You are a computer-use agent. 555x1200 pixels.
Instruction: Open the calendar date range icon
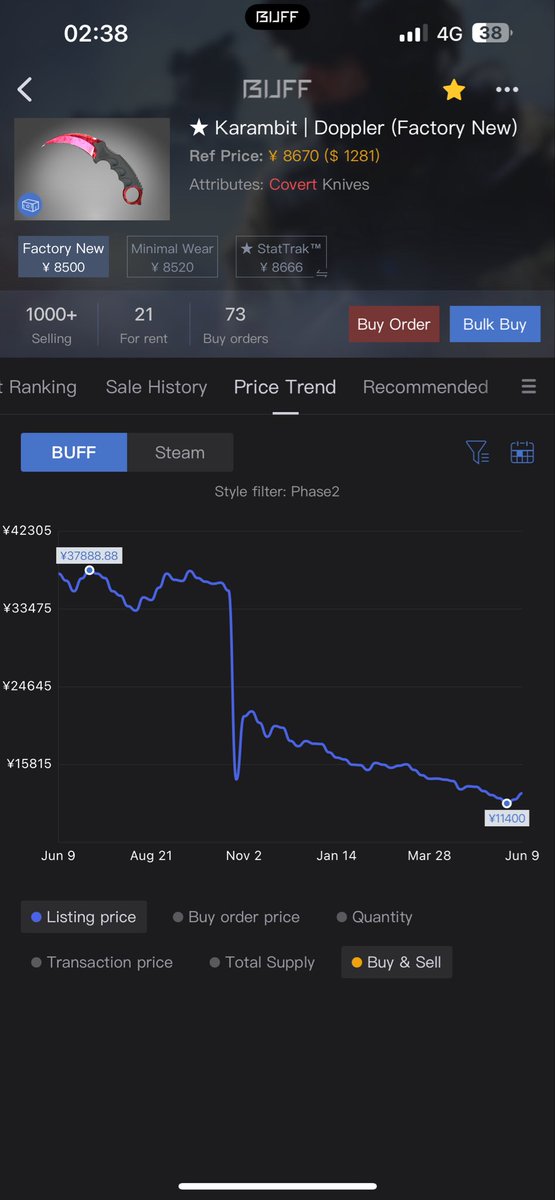[522, 452]
